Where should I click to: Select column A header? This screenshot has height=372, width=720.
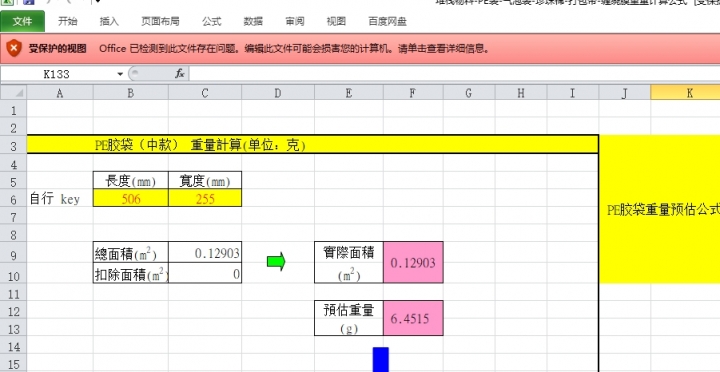coord(60,93)
